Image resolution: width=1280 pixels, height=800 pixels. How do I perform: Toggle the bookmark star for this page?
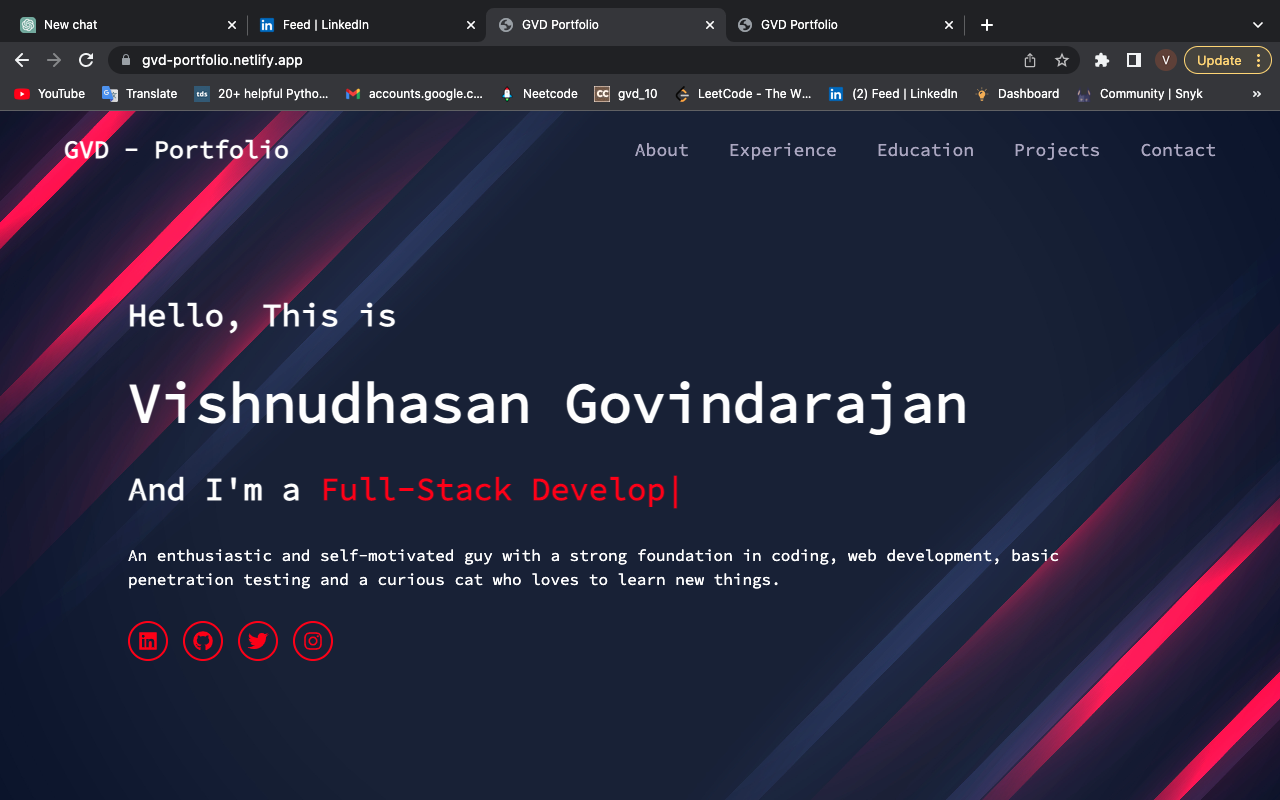pos(1061,60)
